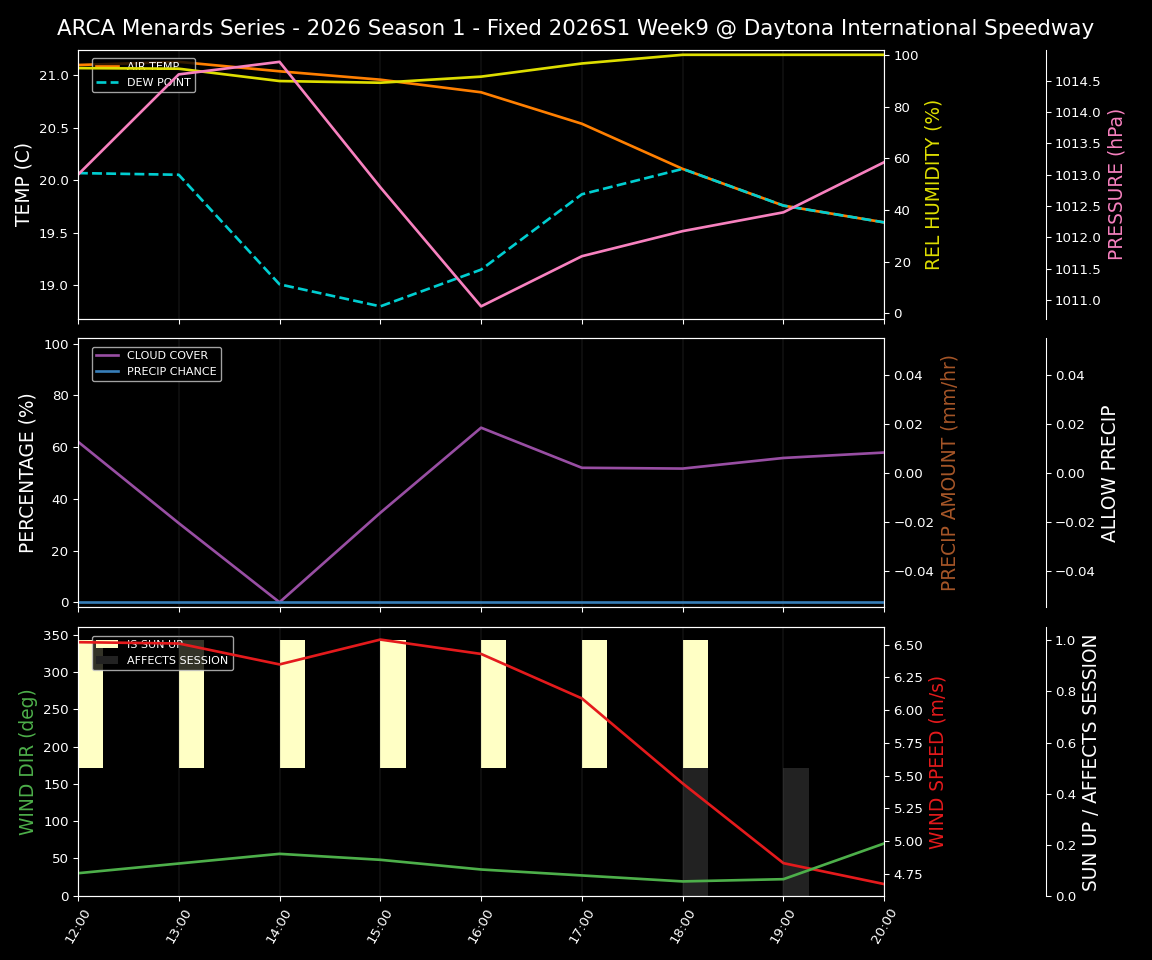Select the CLOUD COVER legend entry
This screenshot has width=1152, height=960.
[x=165, y=355]
